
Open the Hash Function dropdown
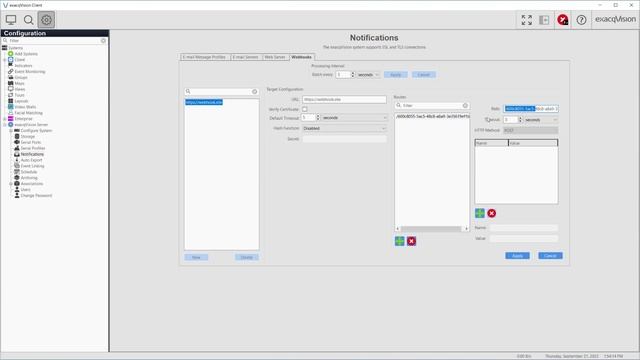(x=344, y=128)
